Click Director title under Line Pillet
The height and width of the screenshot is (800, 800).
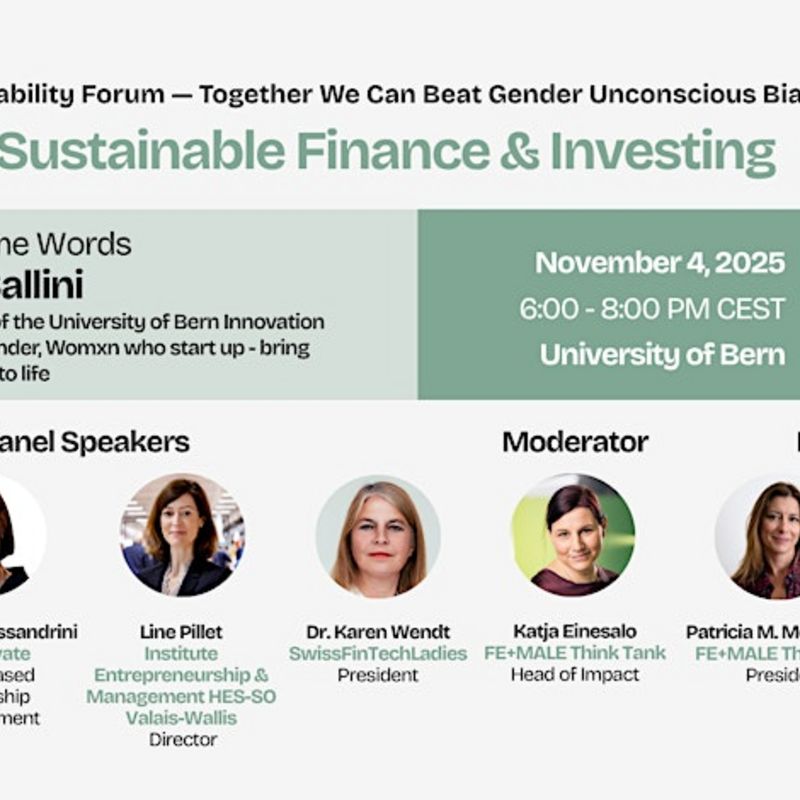(x=181, y=740)
